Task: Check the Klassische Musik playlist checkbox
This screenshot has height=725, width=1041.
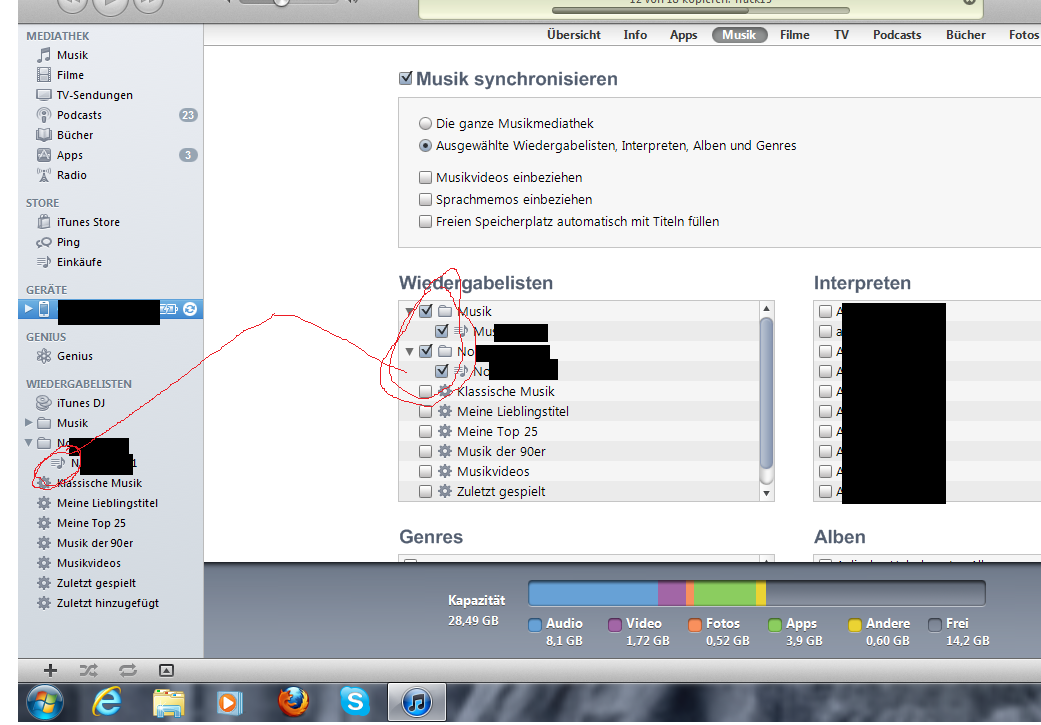Action: pyautogui.click(x=426, y=392)
